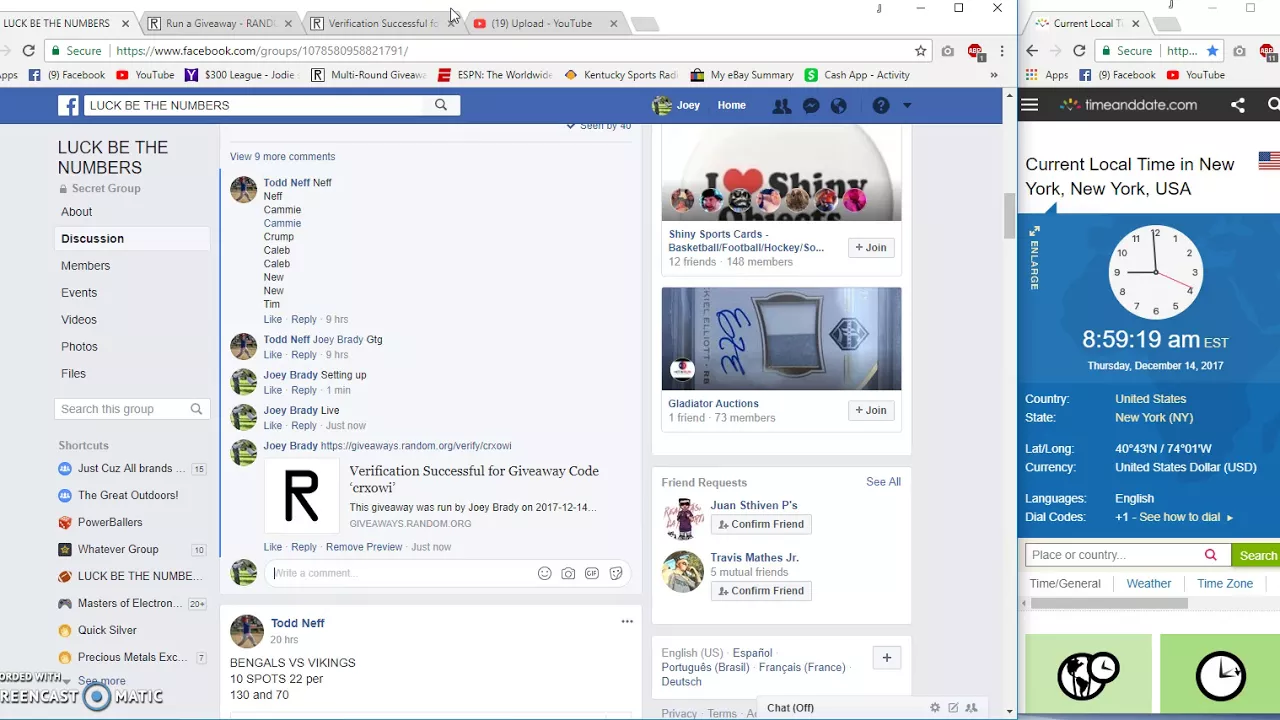
Task: Open the Photos section
Action: [x=79, y=347]
